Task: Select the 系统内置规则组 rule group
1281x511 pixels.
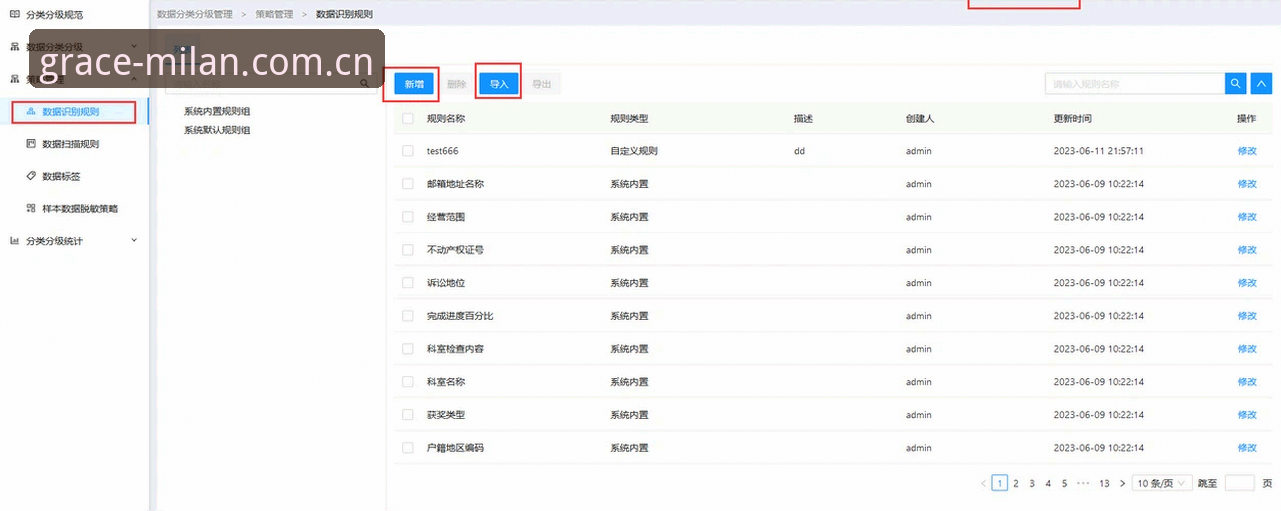Action: [217, 111]
